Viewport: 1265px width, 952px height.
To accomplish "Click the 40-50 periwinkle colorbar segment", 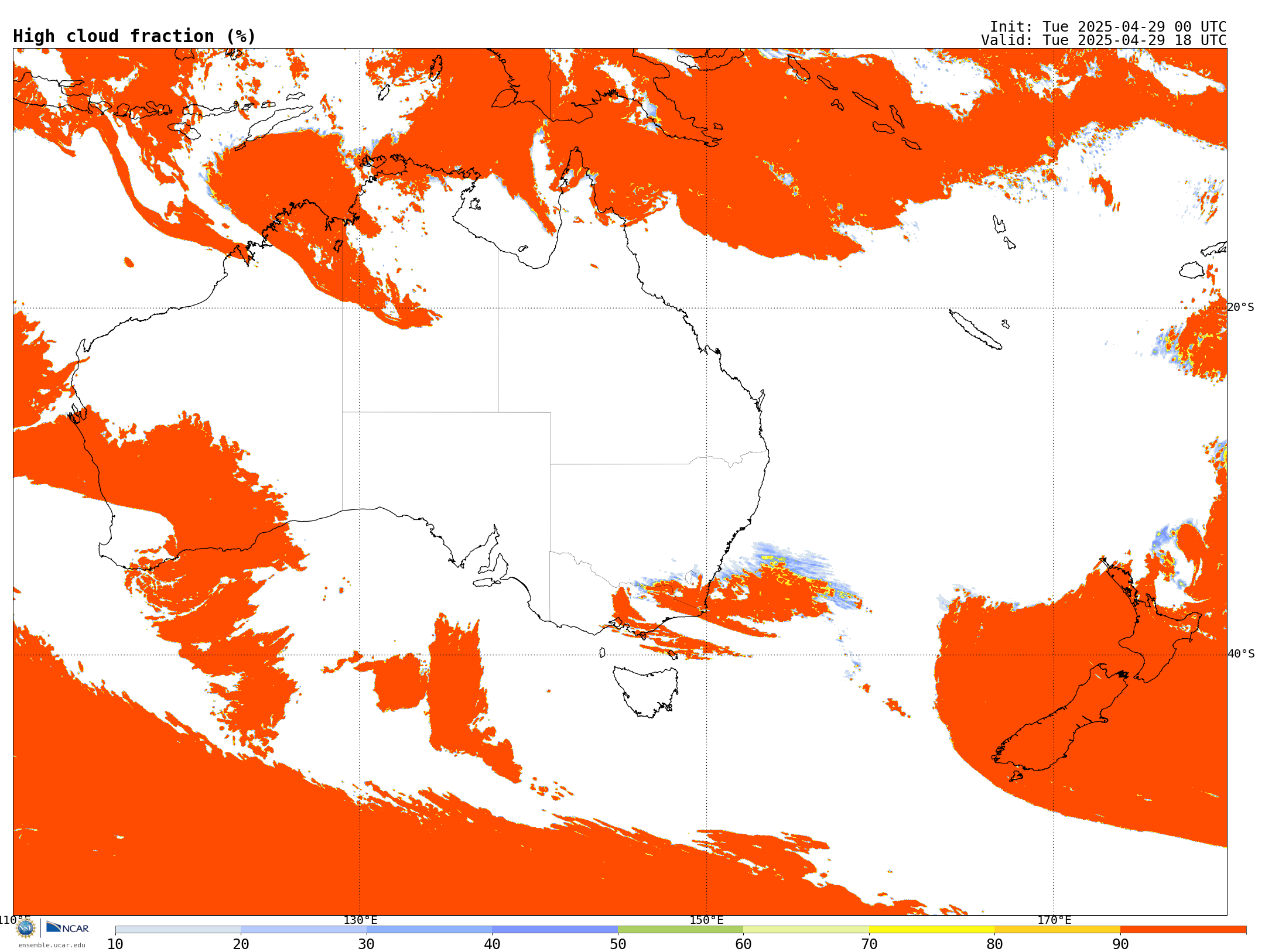I will pos(555,930).
